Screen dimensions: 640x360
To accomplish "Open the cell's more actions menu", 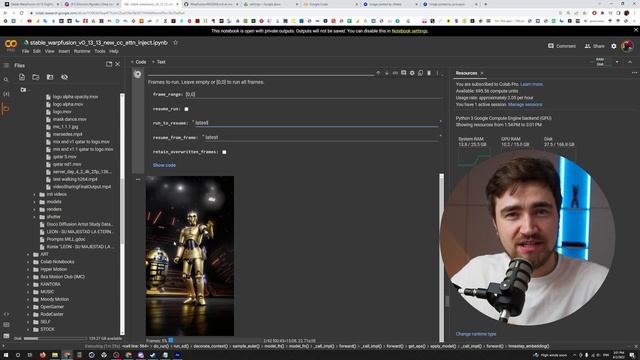I will click(x=437, y=73).
